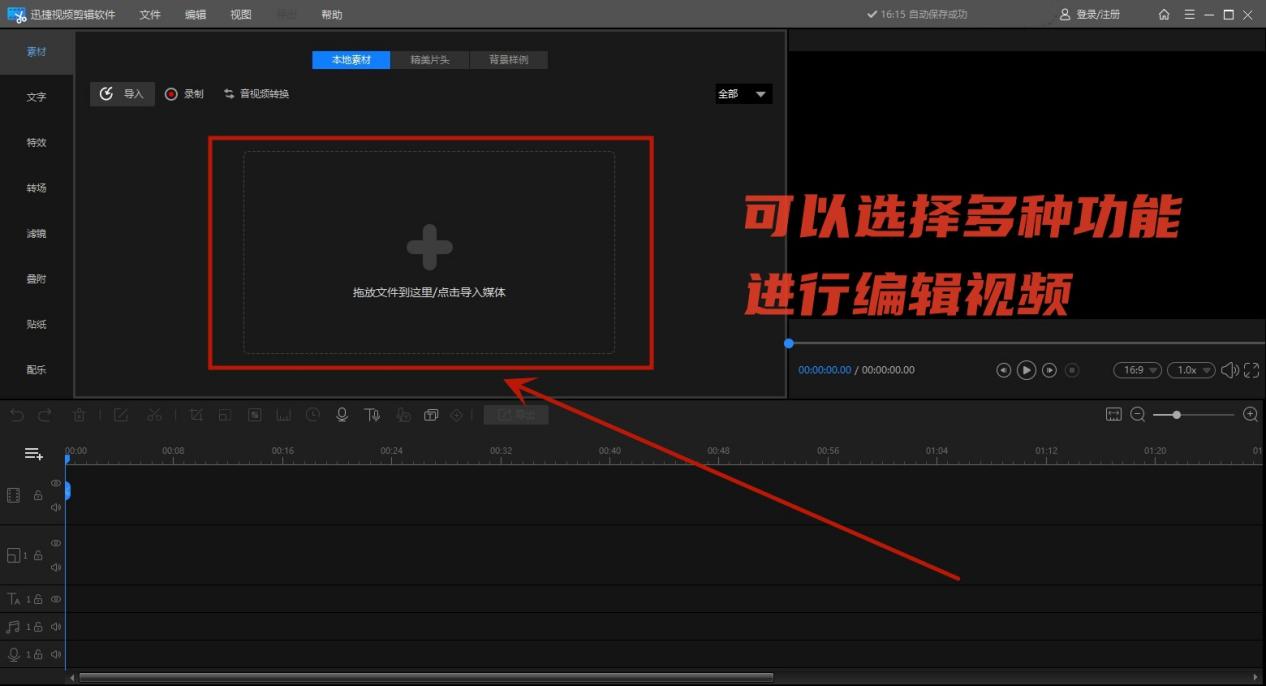
Task: Toggle visibility eye on overlay track
Action: (56, 543)
